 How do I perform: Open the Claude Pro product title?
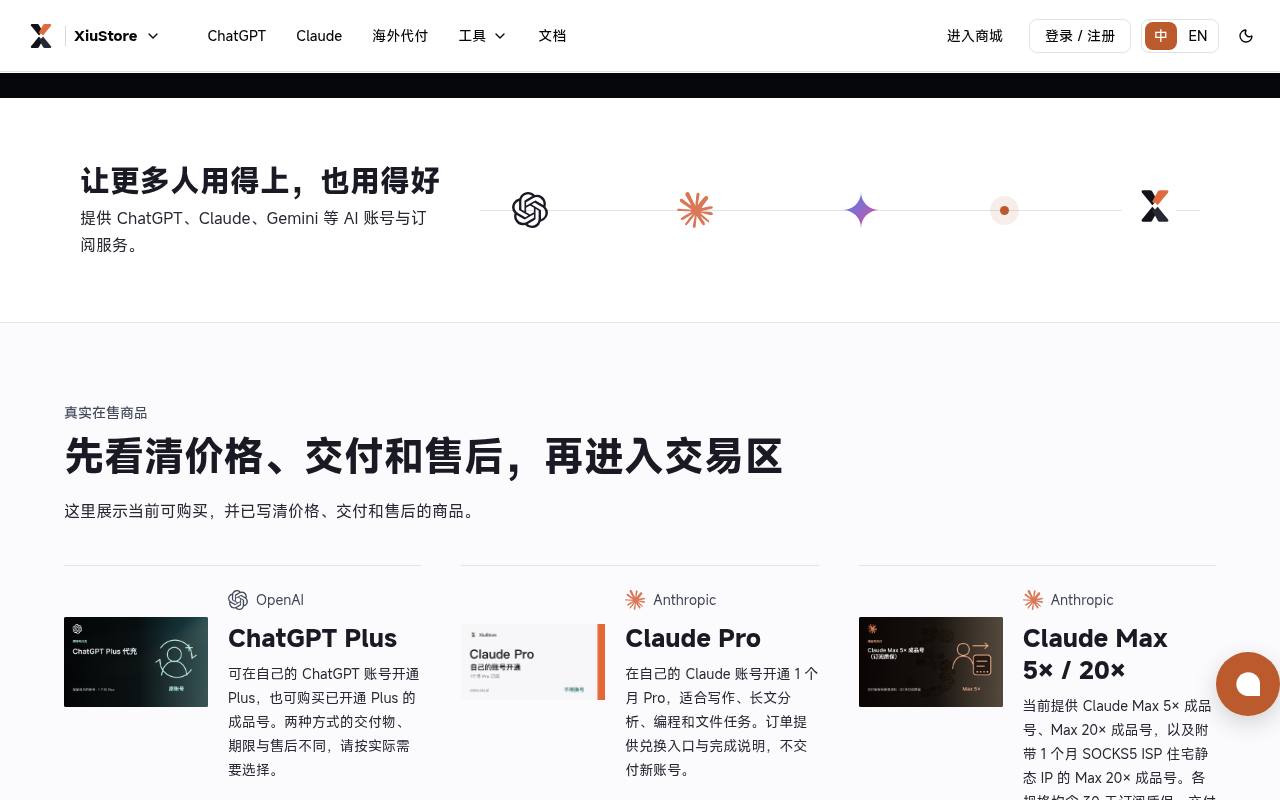coord(693,638)
